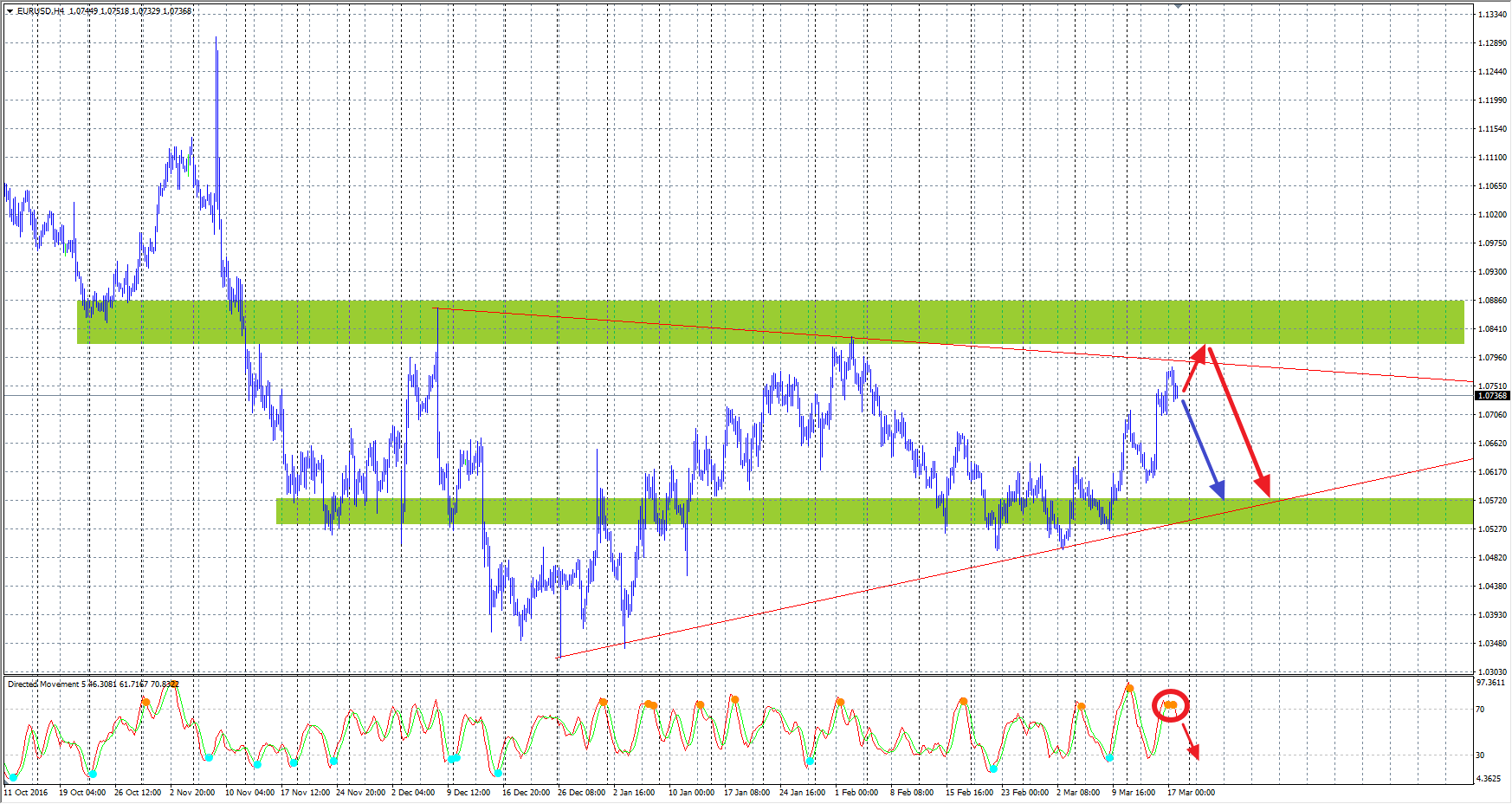Click the 1.12440 price scale label
The height and width of the screenshot is (804, 1512).
pyautogui.click(x=1493, y=72)
